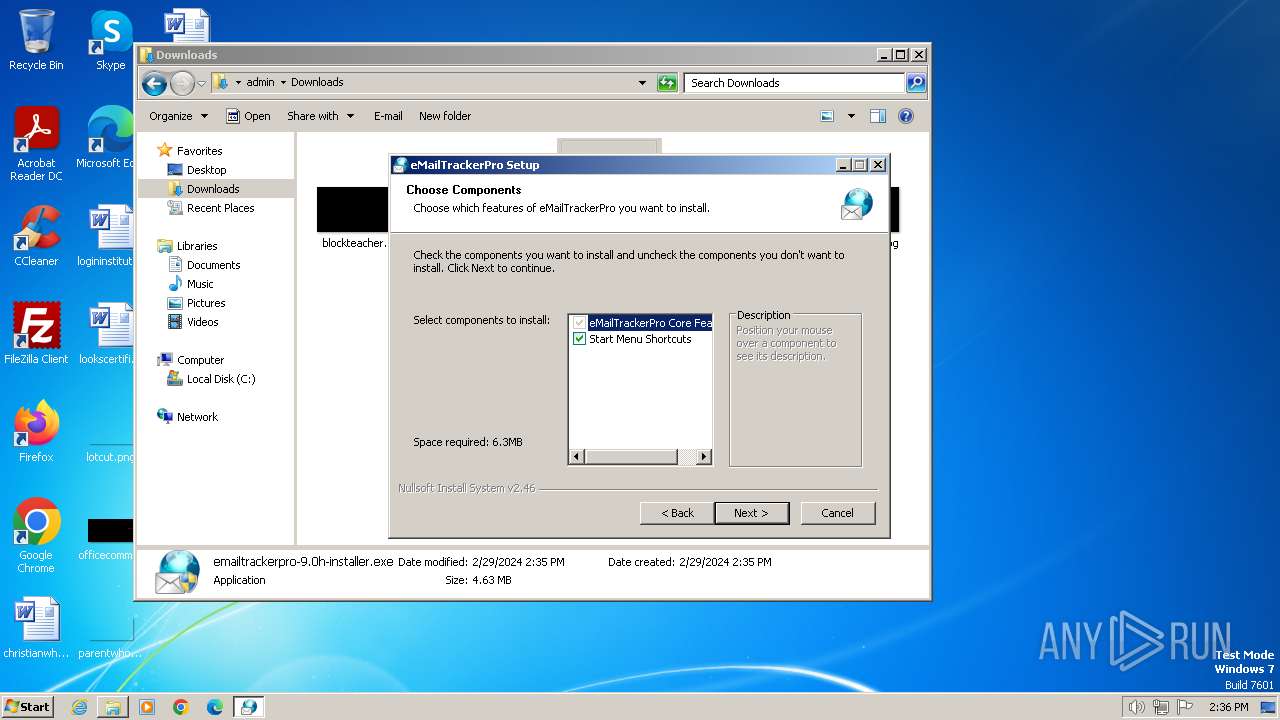Screen dimensions: 1280x720
Task: Click the taskbar clock showing 2:36 PM
Action: click(x=1228, y=707)
